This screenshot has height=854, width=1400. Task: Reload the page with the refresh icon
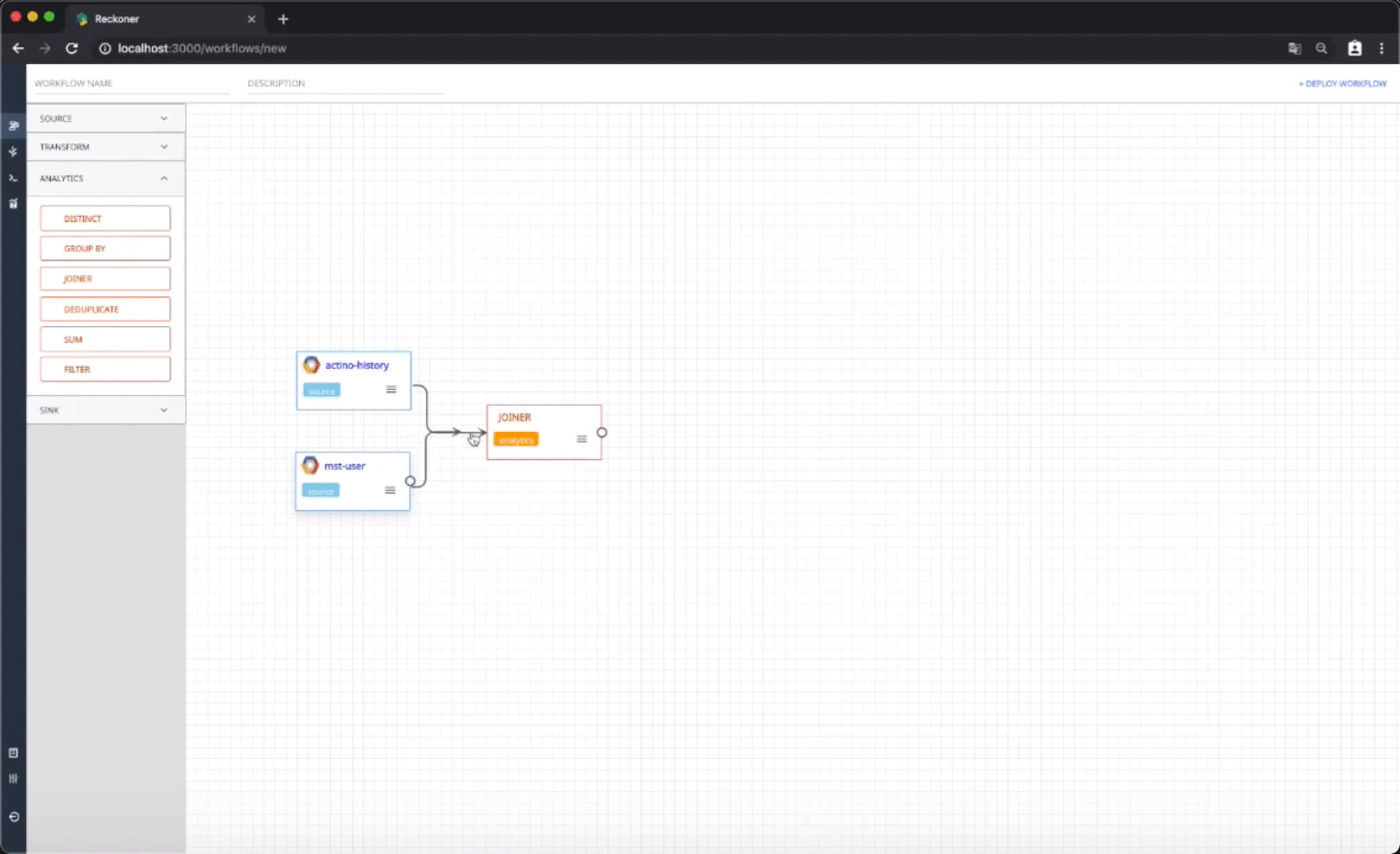pos(72,48)
